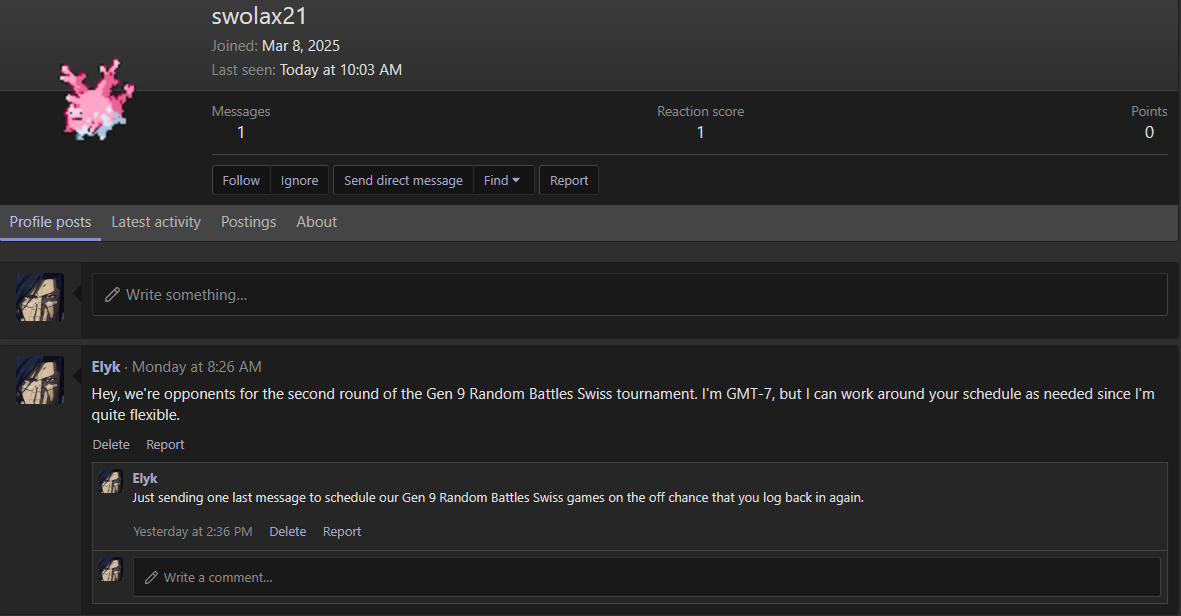This screenshot has height=616, width=1181.
Task: Open the Postings tab
Action: 249,222
